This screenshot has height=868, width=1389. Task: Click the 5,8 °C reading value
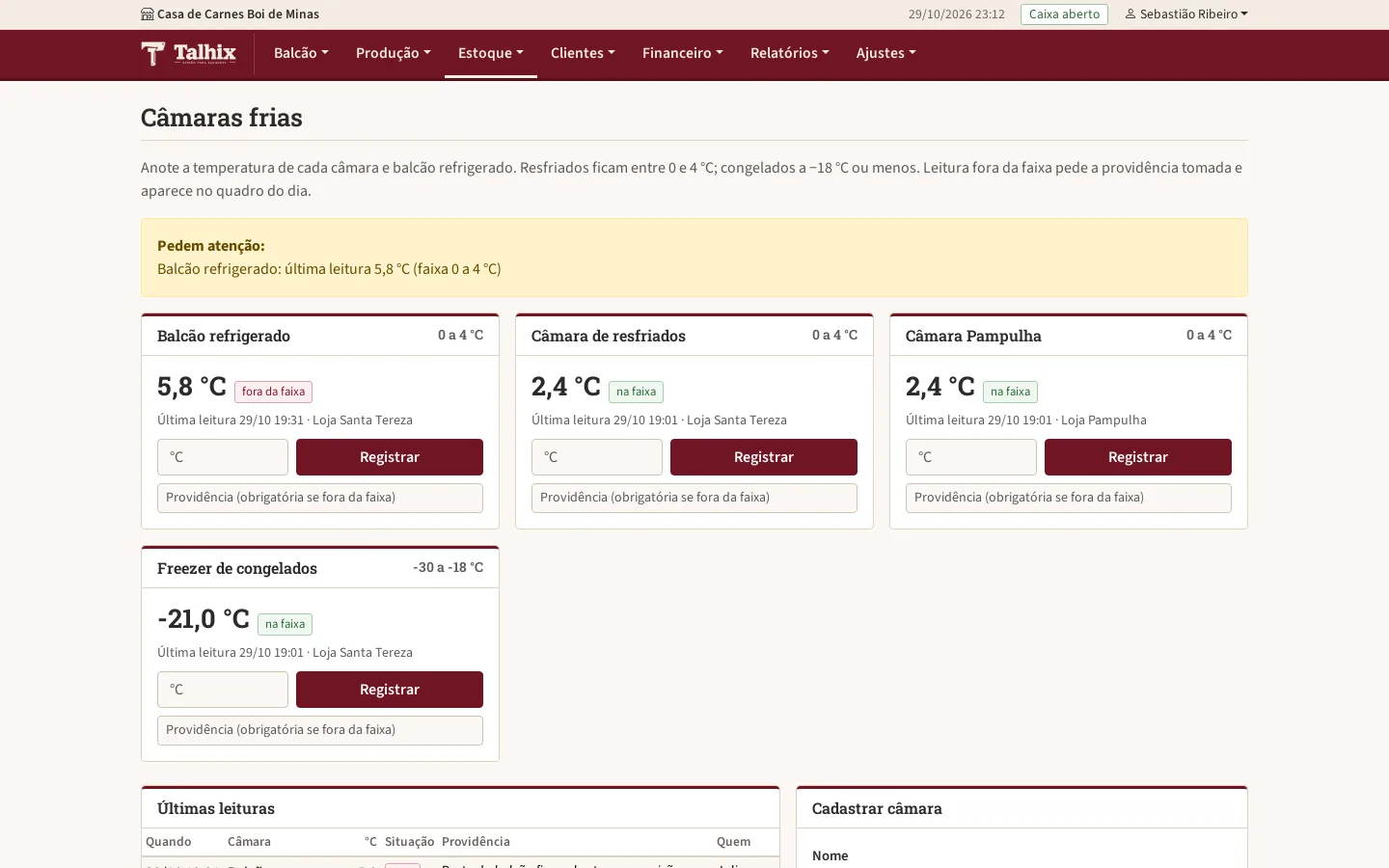tap(192, 387)
